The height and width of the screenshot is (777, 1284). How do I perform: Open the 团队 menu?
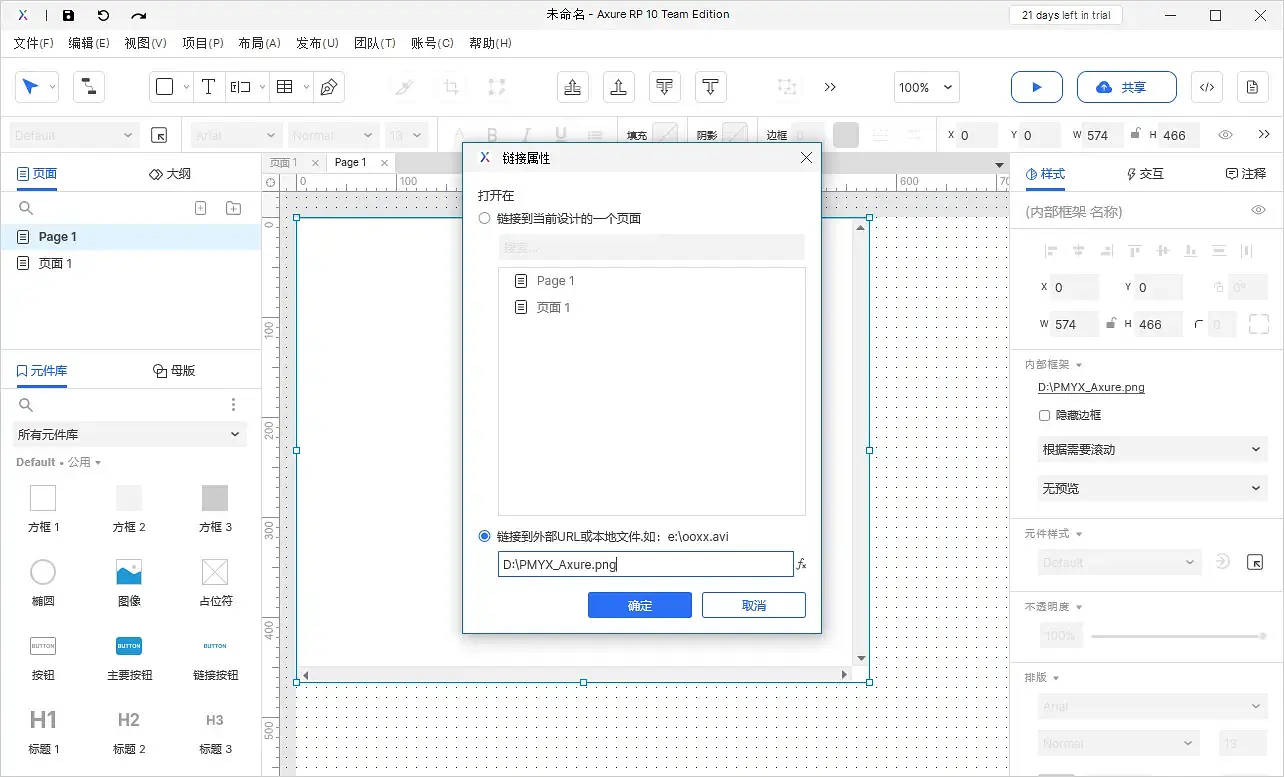point(375,43)
